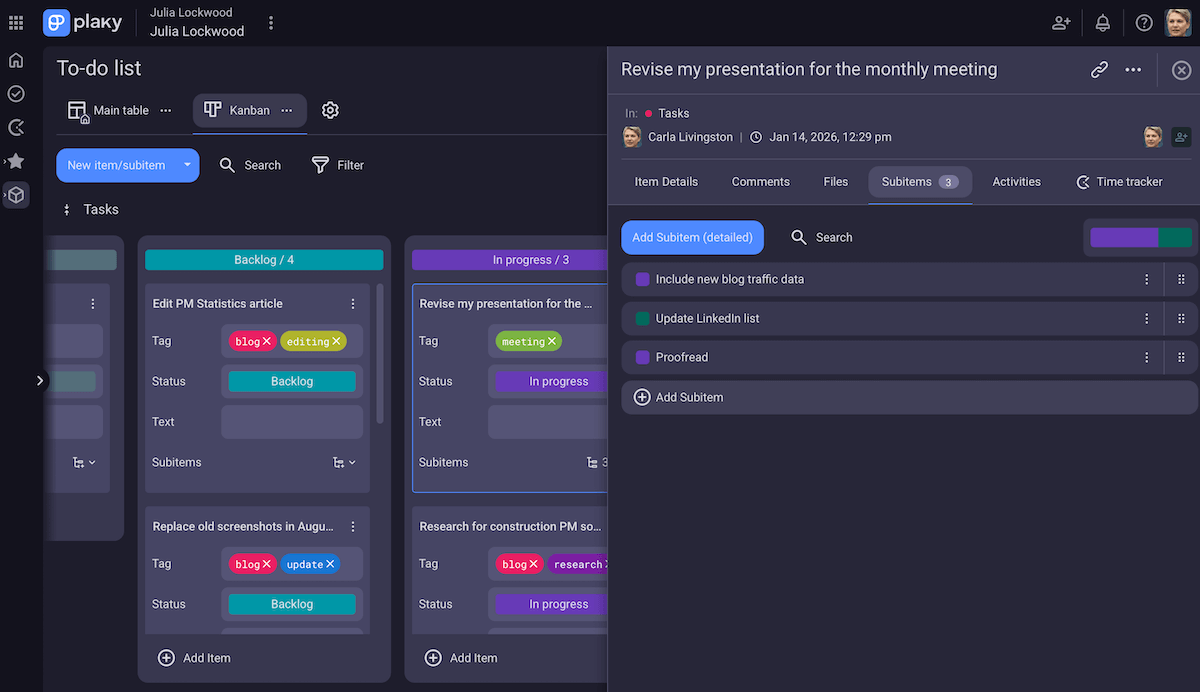The width and height of the screenshot is (1200, 692).
Task: Click Add Item in Backlog column
Action: tap(195, 658)
